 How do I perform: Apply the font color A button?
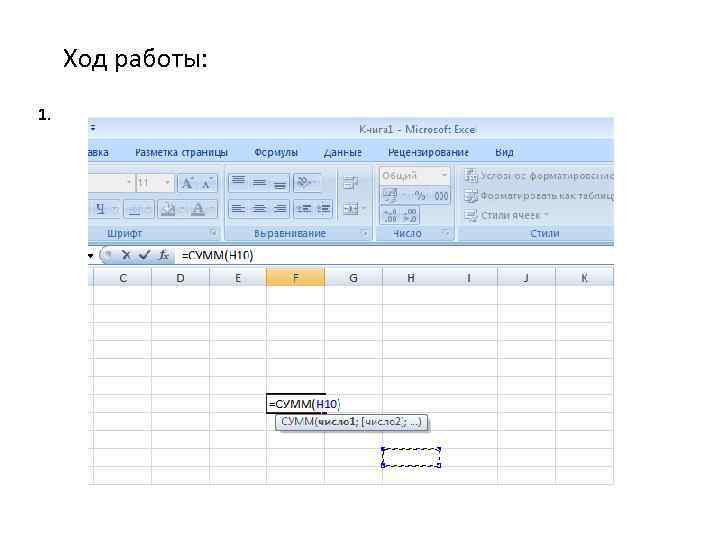(198, 209)
